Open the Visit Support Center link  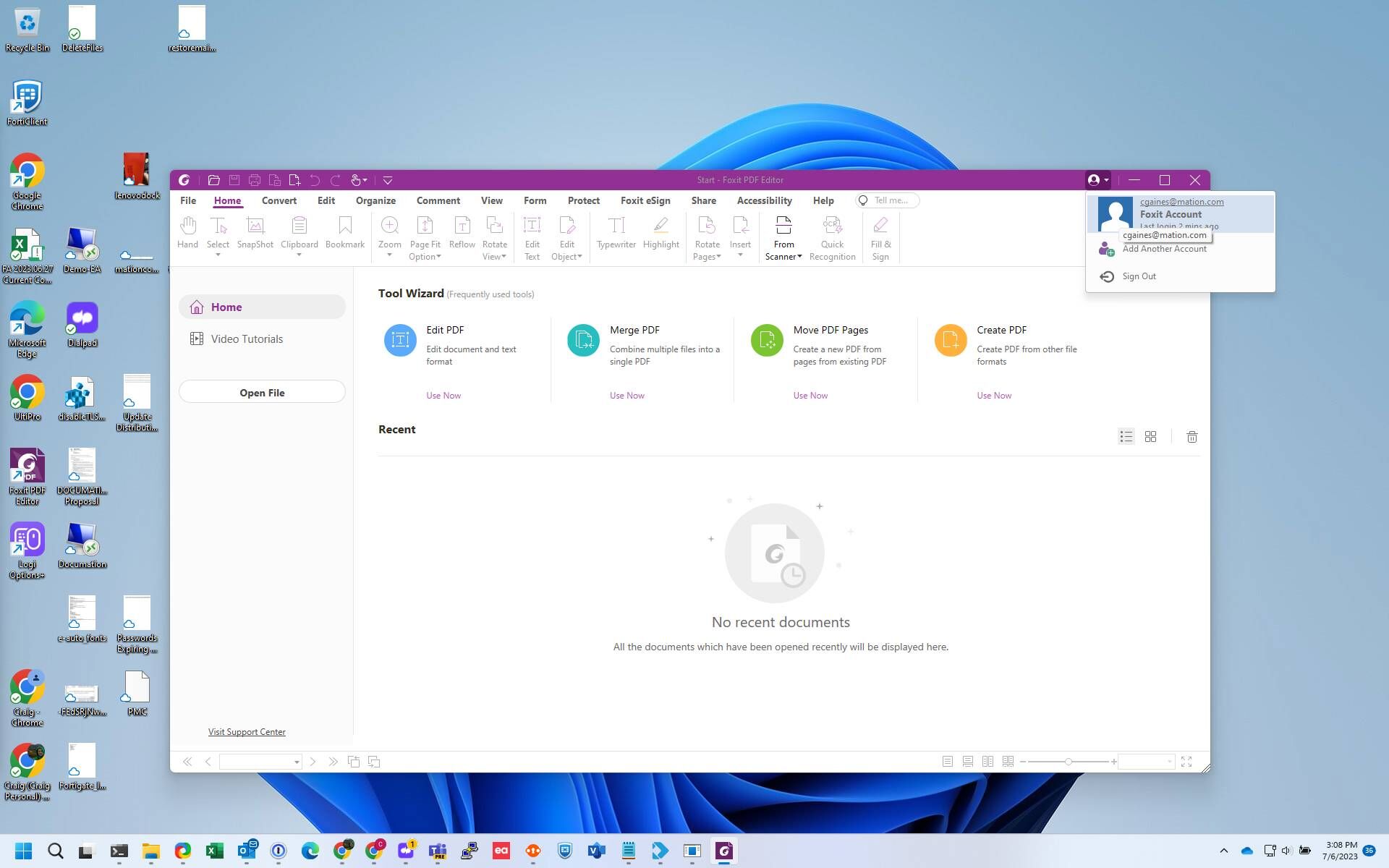[x=247, y=732]
